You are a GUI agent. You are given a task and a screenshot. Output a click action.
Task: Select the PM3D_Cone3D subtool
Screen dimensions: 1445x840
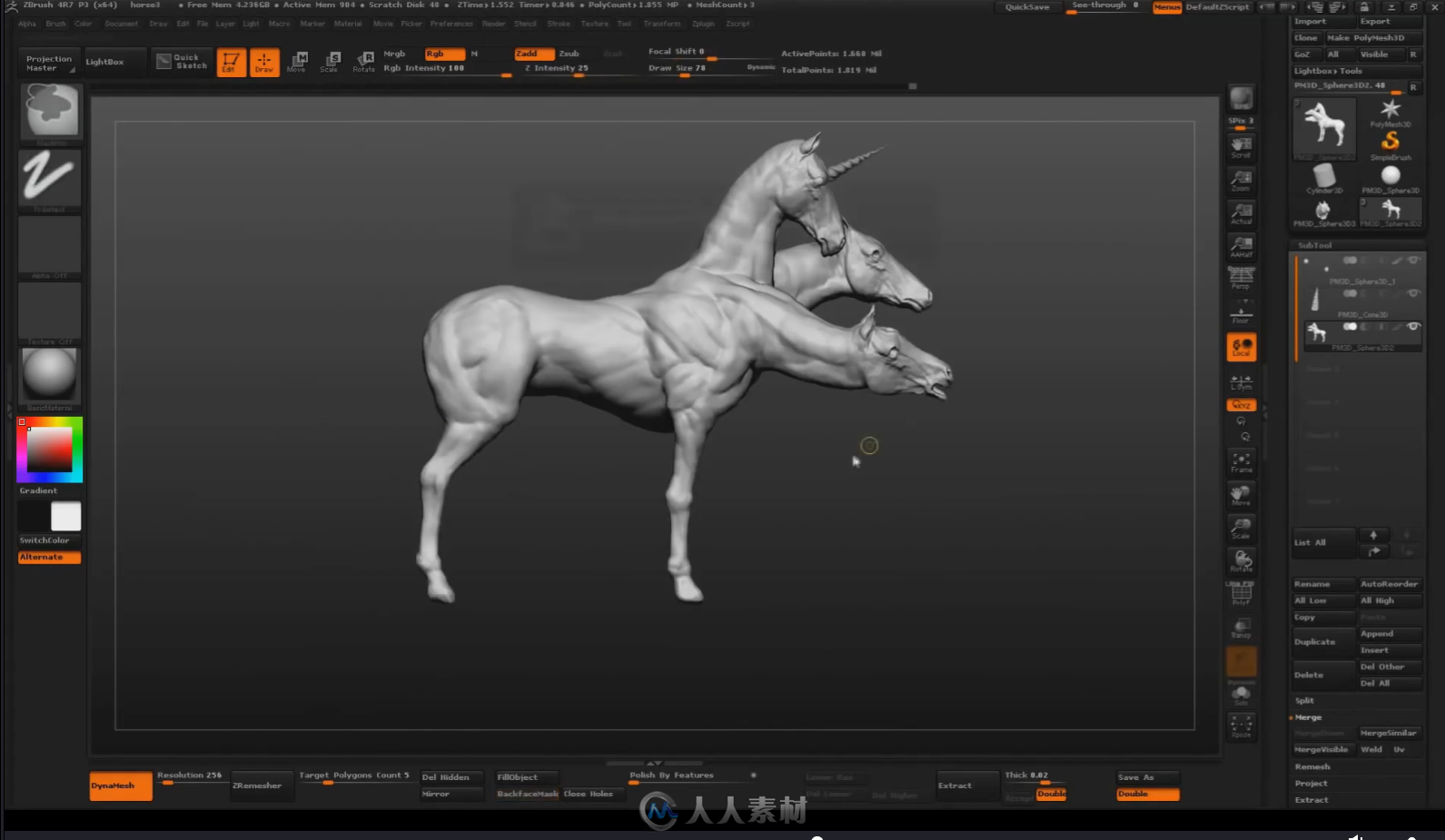pyautogui.click(x=1361, y=302)
